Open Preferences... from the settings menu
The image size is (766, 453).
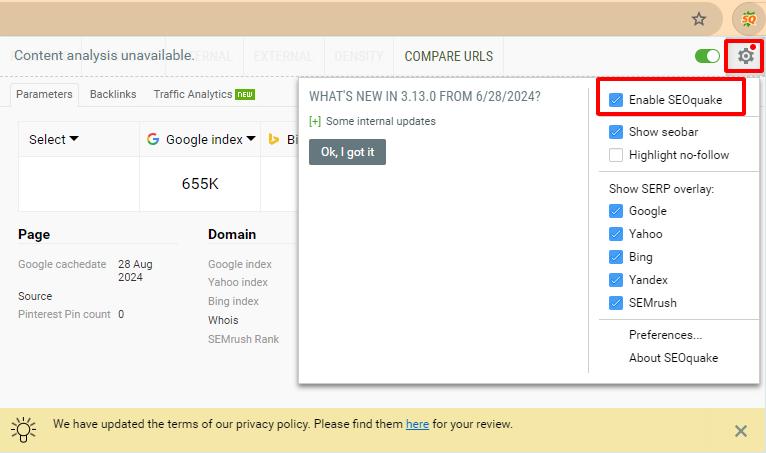(665, 335)
